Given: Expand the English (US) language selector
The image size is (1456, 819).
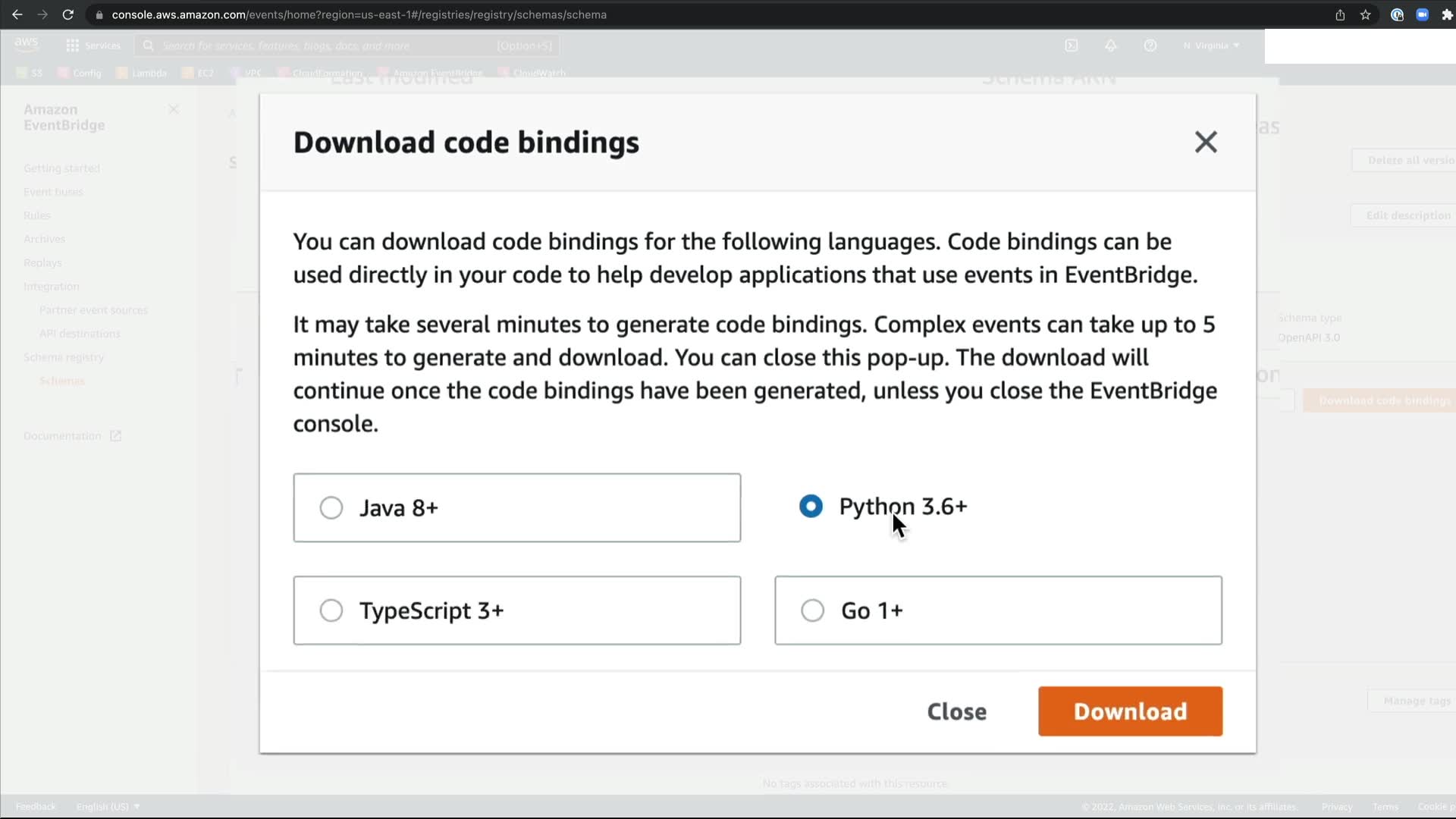Looking at the screenshot, I should pyautogui.click(x=108, y=806).
